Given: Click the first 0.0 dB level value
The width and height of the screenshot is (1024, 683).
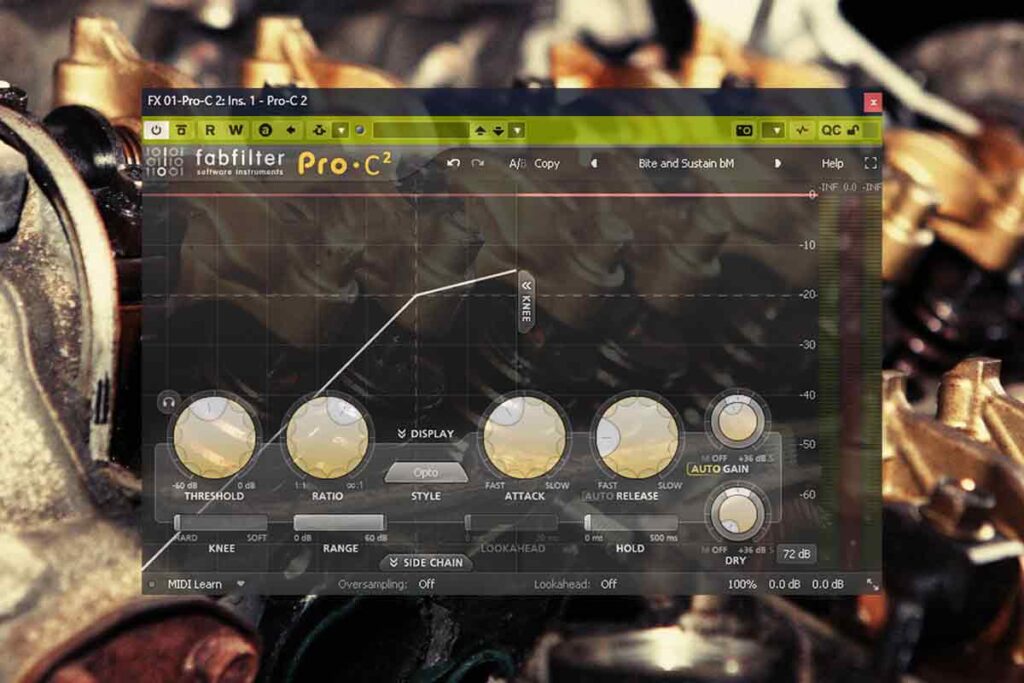Looking at the screenshot, I should tap(784, 584).
